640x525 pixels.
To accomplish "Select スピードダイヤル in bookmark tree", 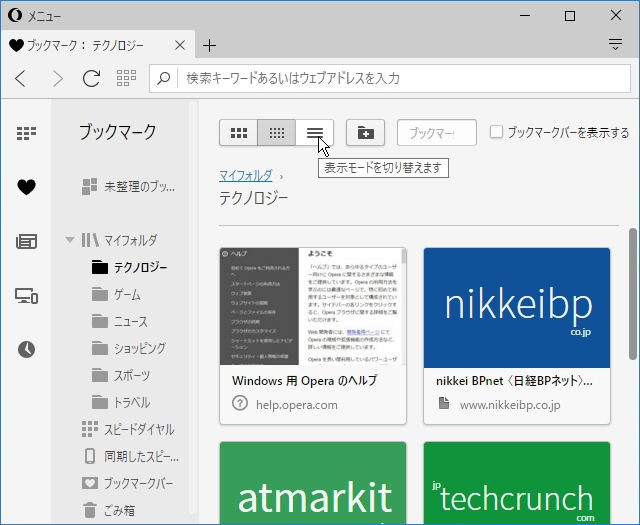I will (128, 429).
